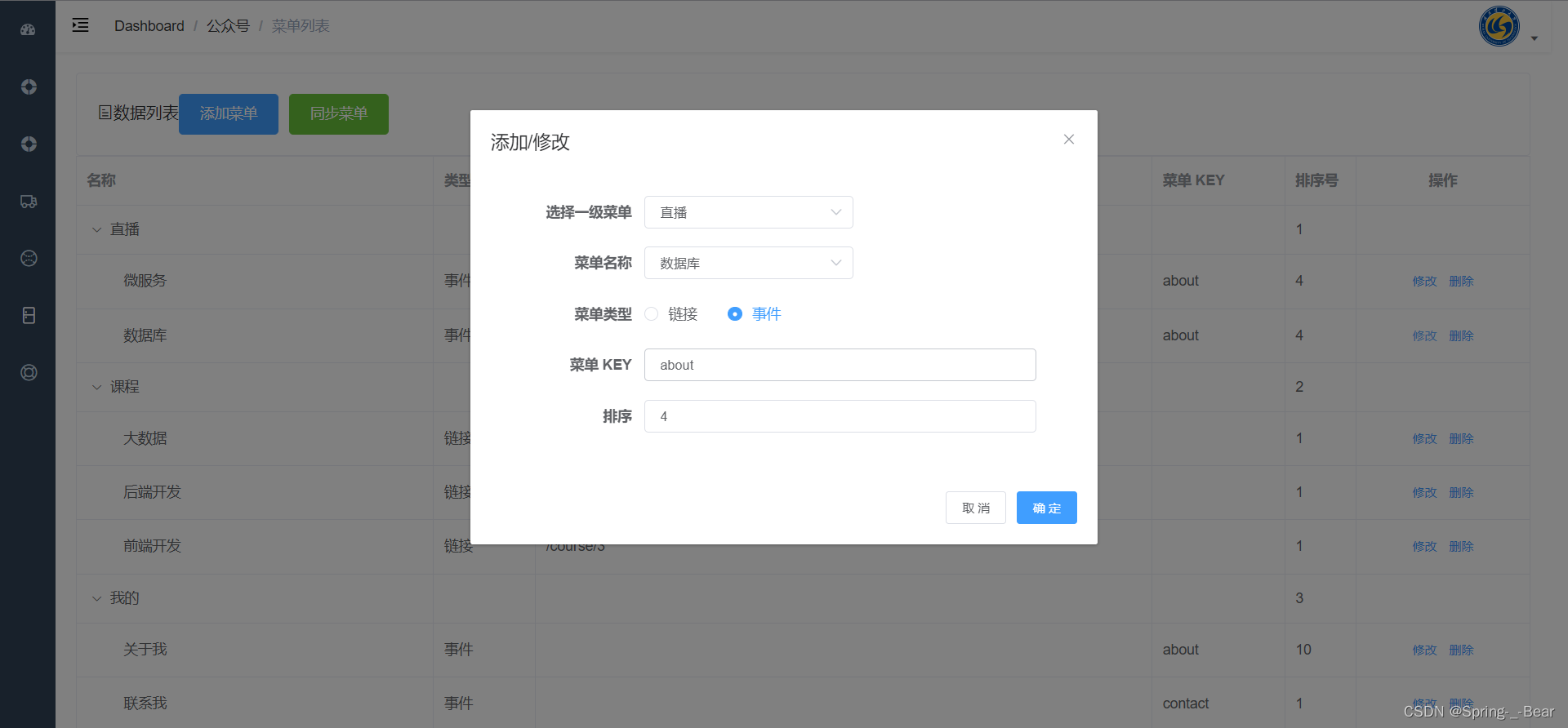Click 删除 in the 微服务 row
1568x728 pixels.
click(x=1461, y=281)
